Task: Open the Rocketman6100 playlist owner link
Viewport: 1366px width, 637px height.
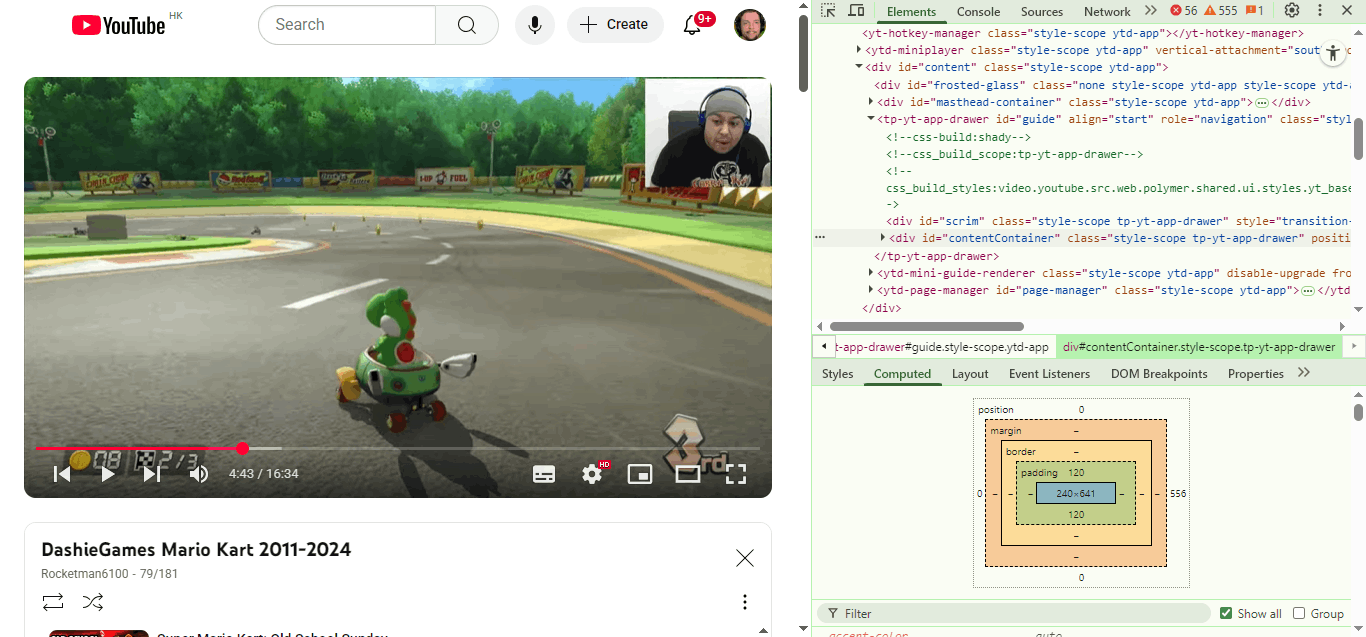Action: click(83, 574)
